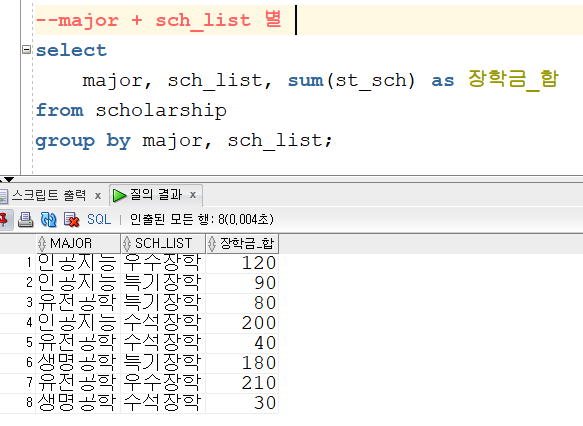Sort by the SCH_LIST column header
Screen dimensions: 583x426
pyautogui.click(x=163, y=243)
